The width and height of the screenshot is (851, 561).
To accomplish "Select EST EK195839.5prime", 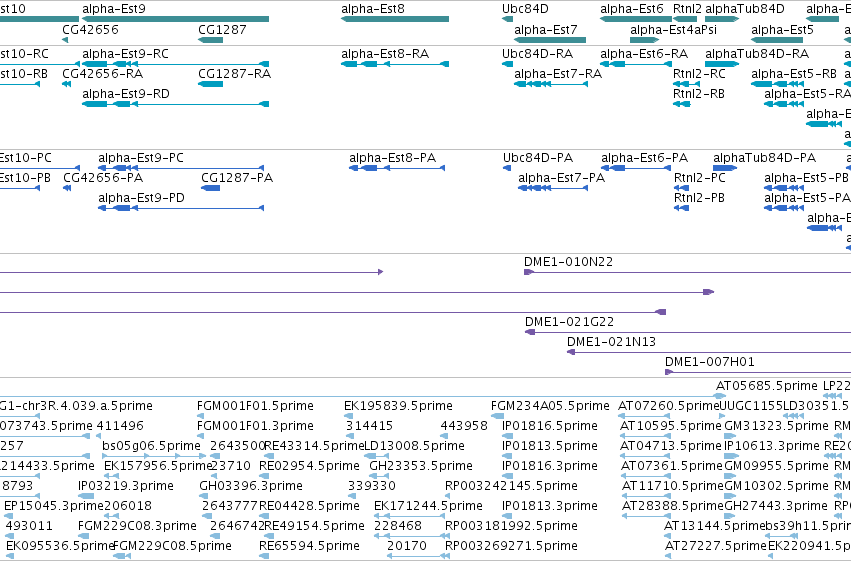I will click(x=398, y=406).
